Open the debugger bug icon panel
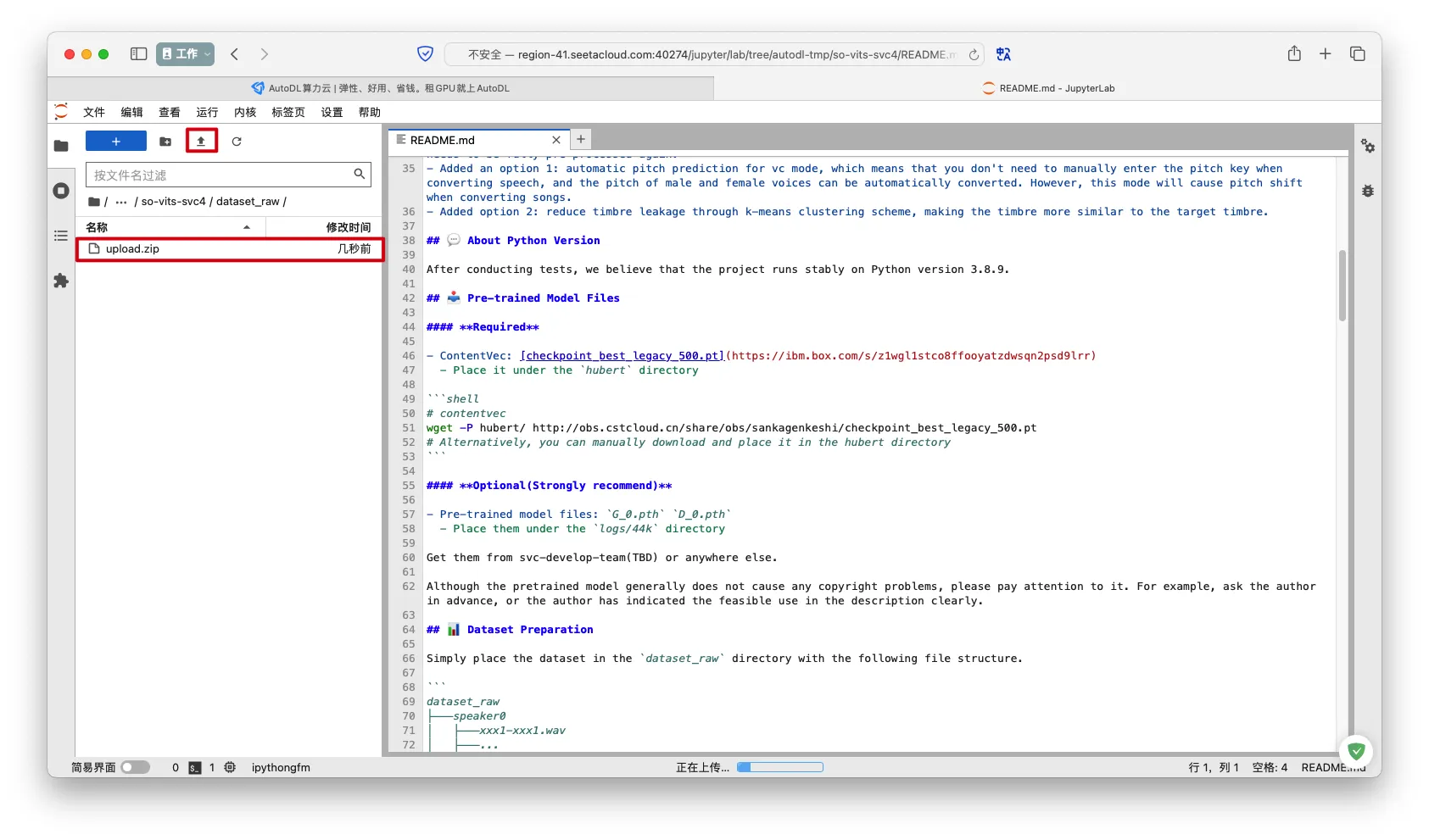This screenshot has height=840, width=1429. point(1368,191)
